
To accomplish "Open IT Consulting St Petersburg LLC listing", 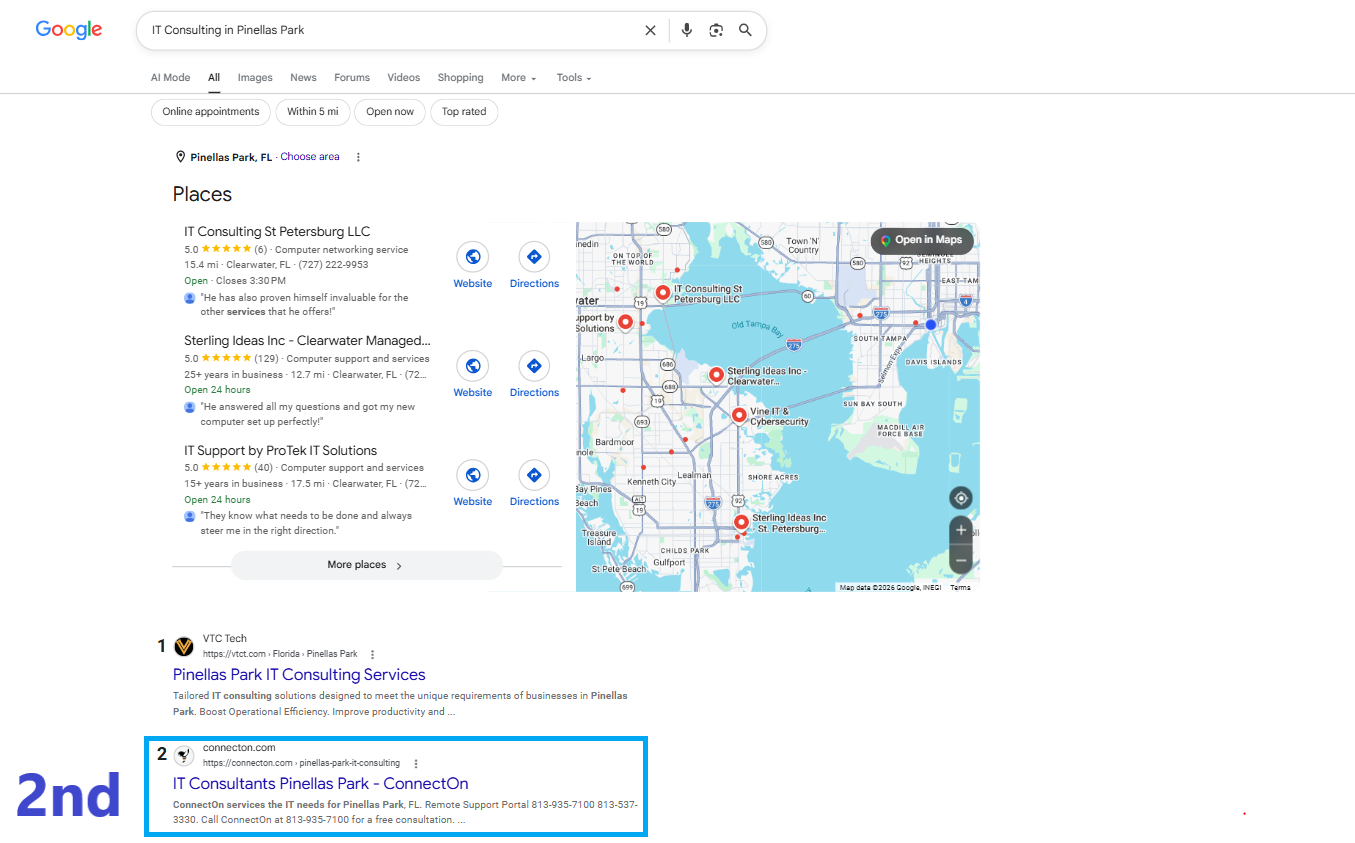I will (x=277, y=232).
